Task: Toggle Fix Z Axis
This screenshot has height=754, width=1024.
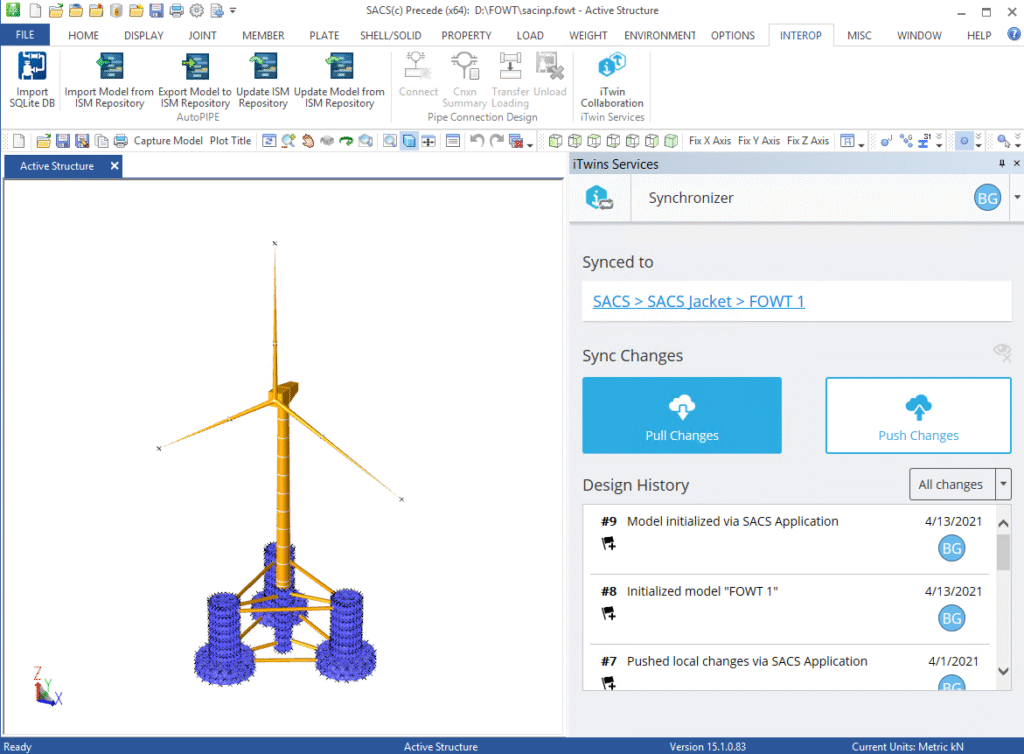Action: 808,141
